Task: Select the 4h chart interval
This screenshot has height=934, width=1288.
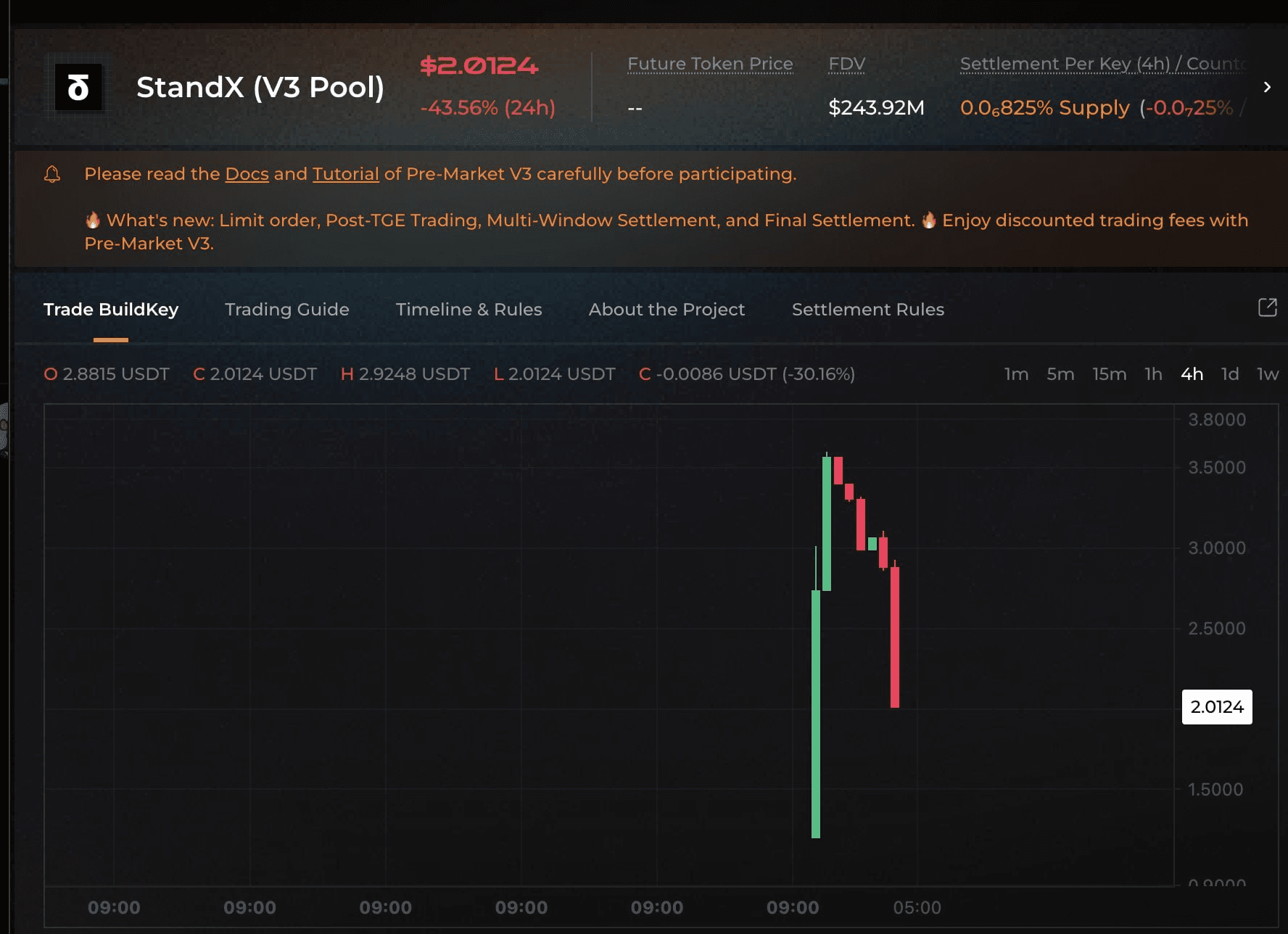Action: tap(1192, 374)
